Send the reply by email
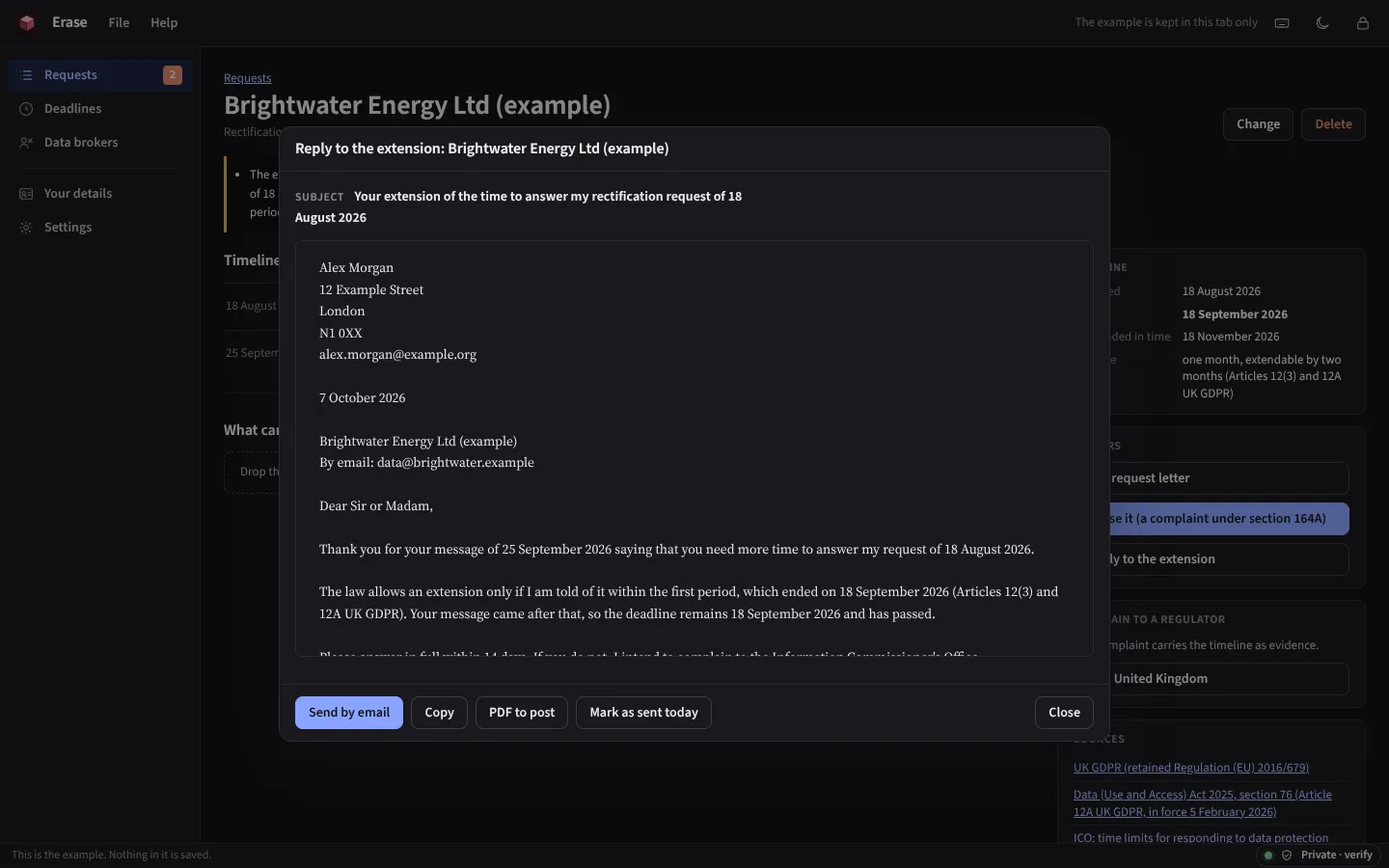Image resolution: width=1389 pixels, height=868 pixels. tap(349, 713)
